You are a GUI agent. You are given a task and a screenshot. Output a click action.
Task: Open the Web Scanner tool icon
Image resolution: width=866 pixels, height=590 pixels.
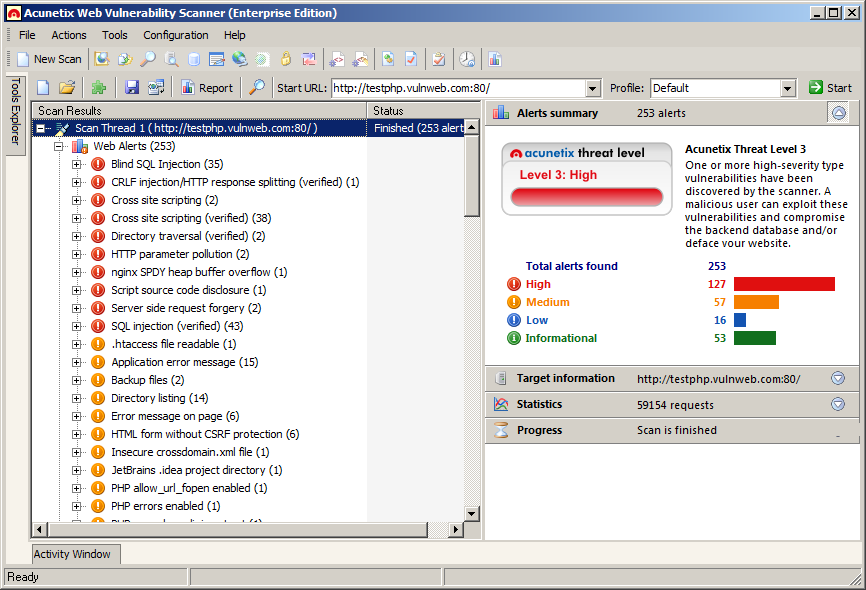(x=102, y=59)
